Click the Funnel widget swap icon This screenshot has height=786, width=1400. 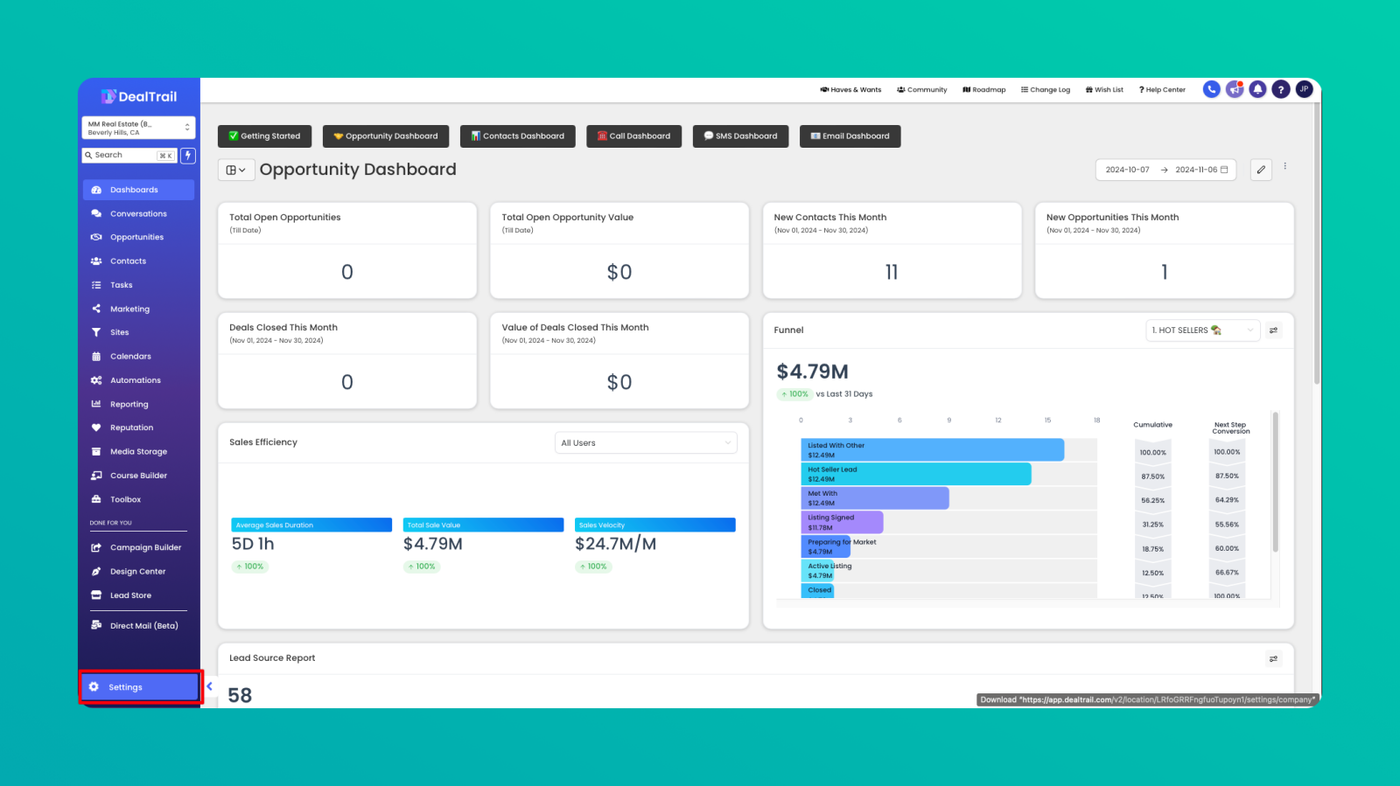(x=1273, y=330)
